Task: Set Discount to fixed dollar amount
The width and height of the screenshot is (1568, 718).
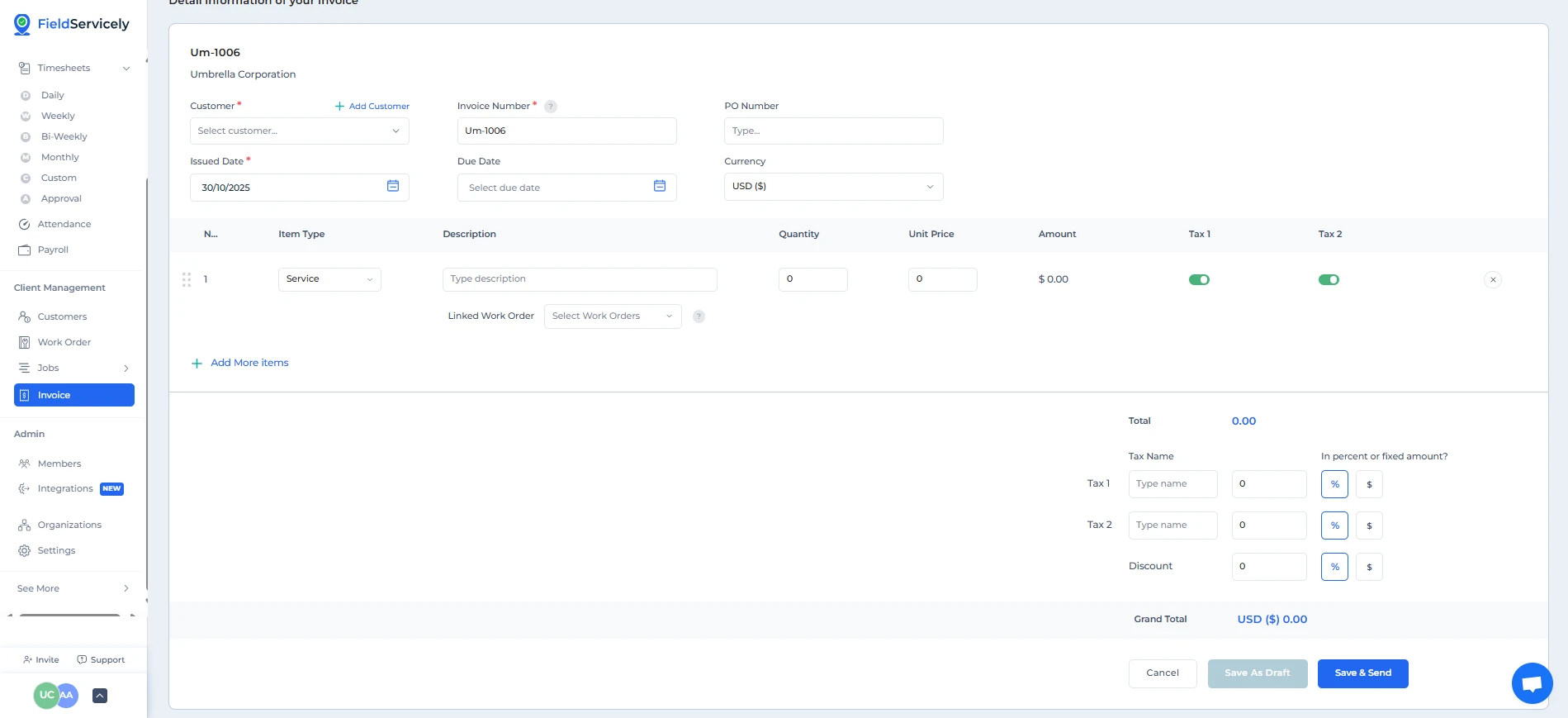Action: 1369,567
